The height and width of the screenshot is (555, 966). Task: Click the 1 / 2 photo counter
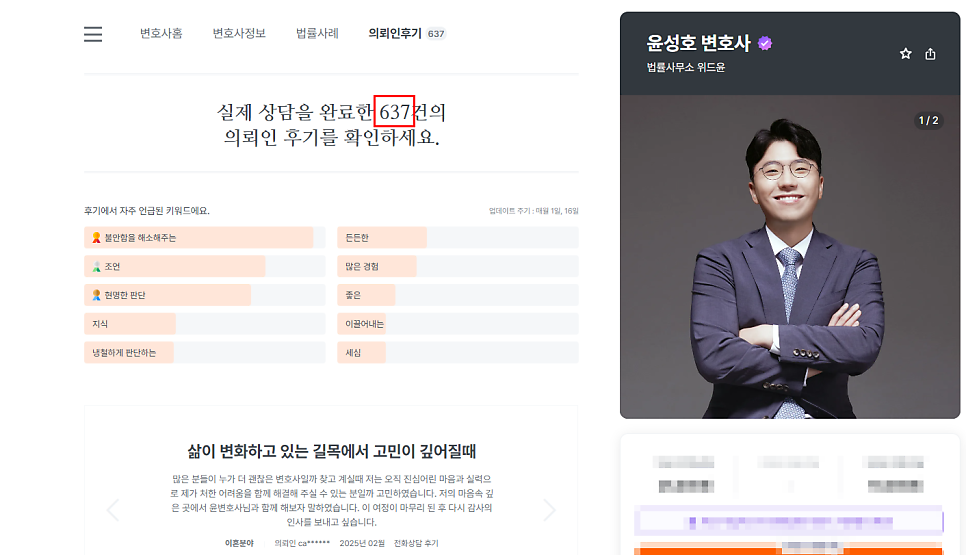(x=928, y=120)
